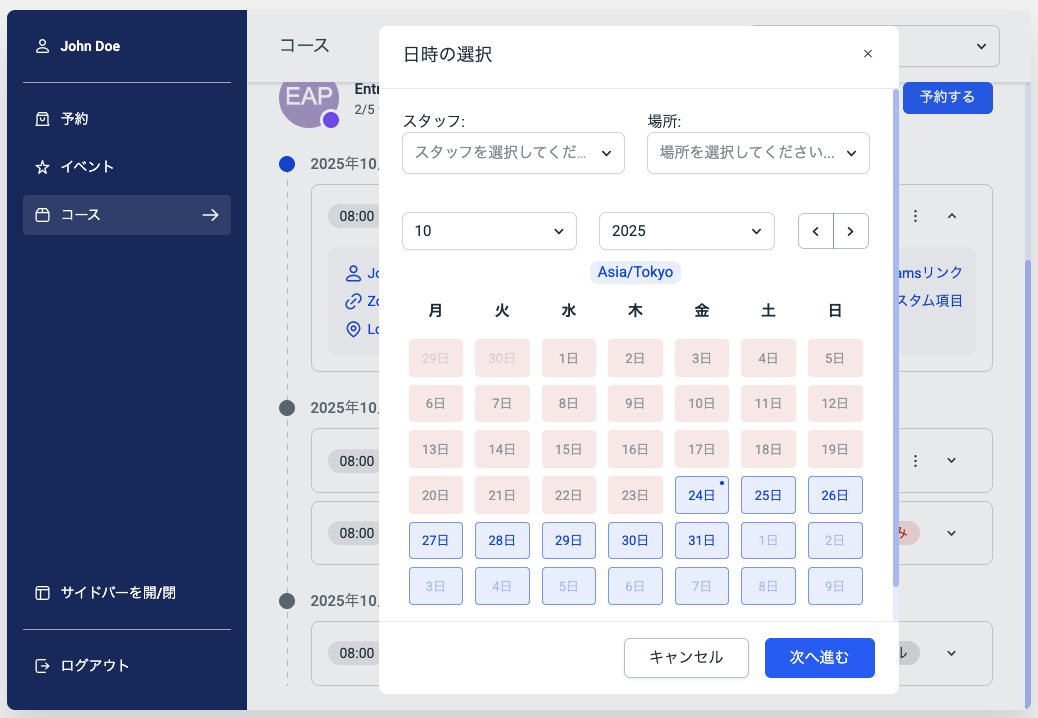This screenshot has width=1038, height=718.
Task: Click the 予約する button behind dialog
Action: coord(947,97)
